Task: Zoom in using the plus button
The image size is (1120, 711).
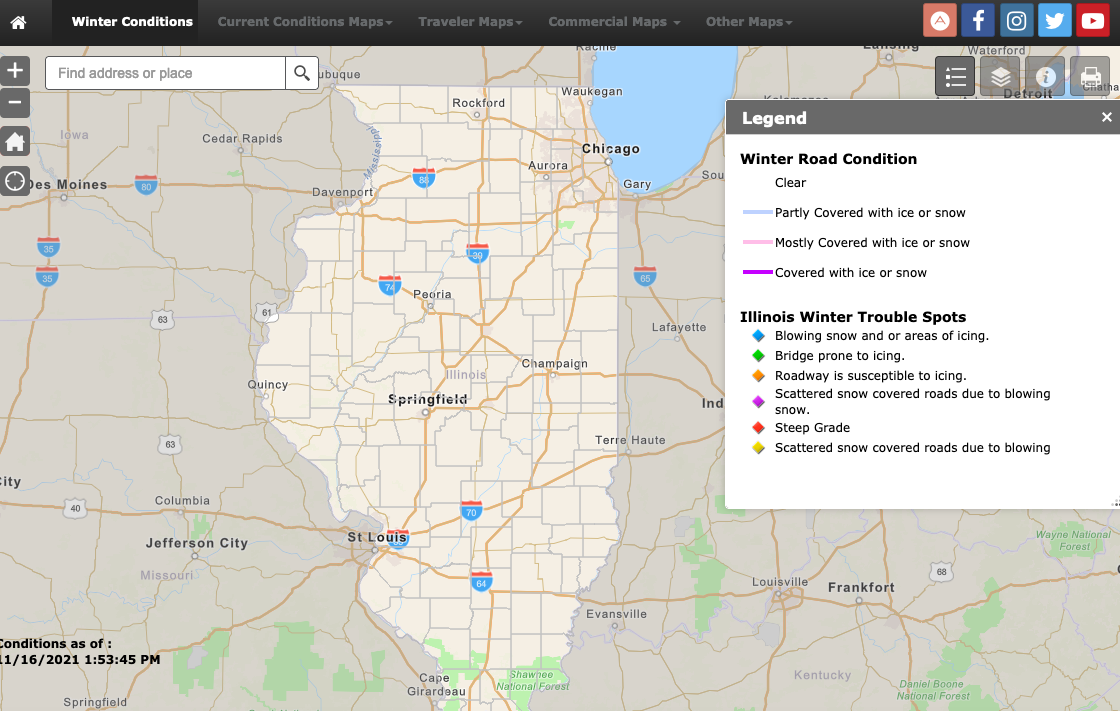Action: (15, 70)
